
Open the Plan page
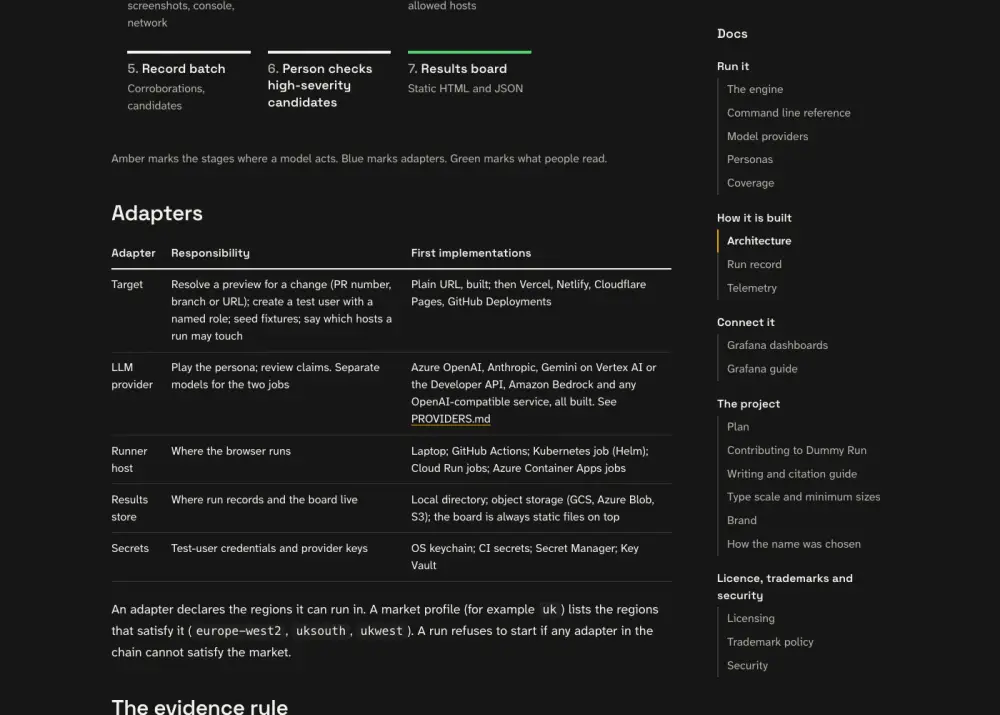[x=738, y=427]
